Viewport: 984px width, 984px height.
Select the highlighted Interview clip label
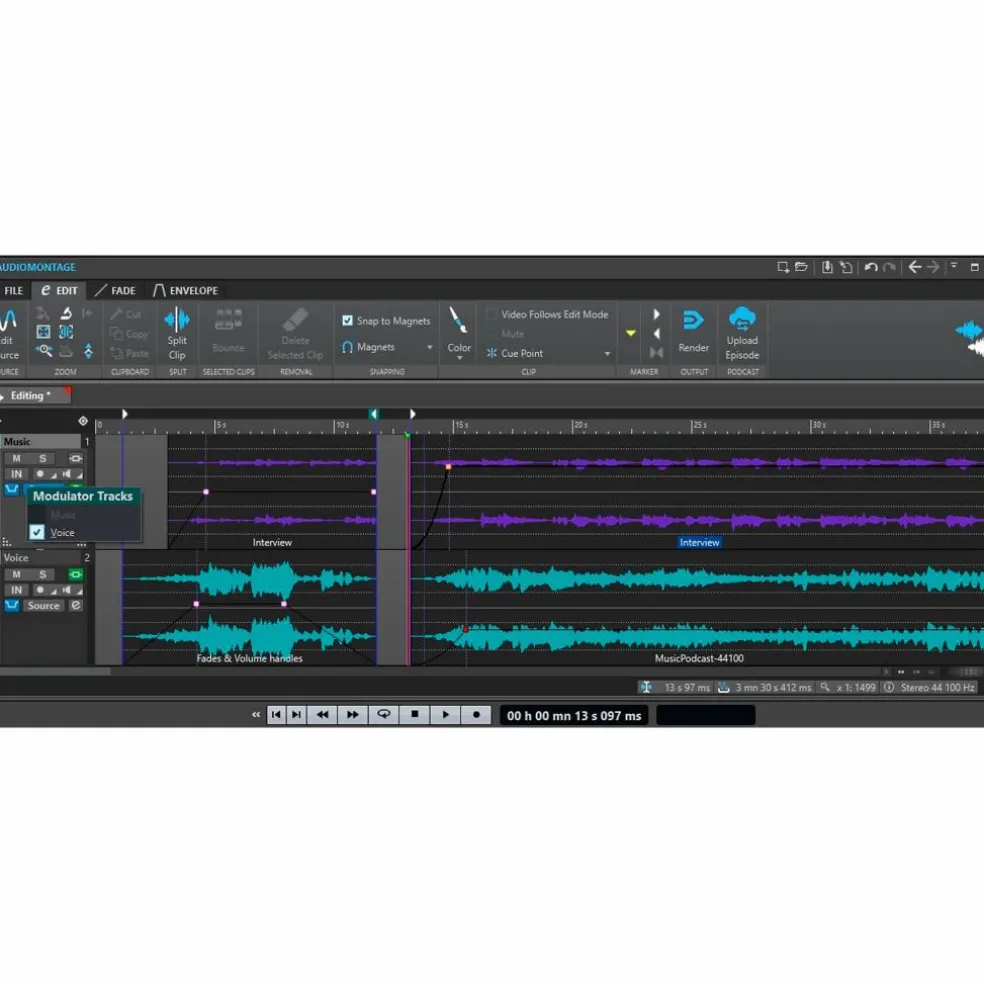click(x=699, y=543)
